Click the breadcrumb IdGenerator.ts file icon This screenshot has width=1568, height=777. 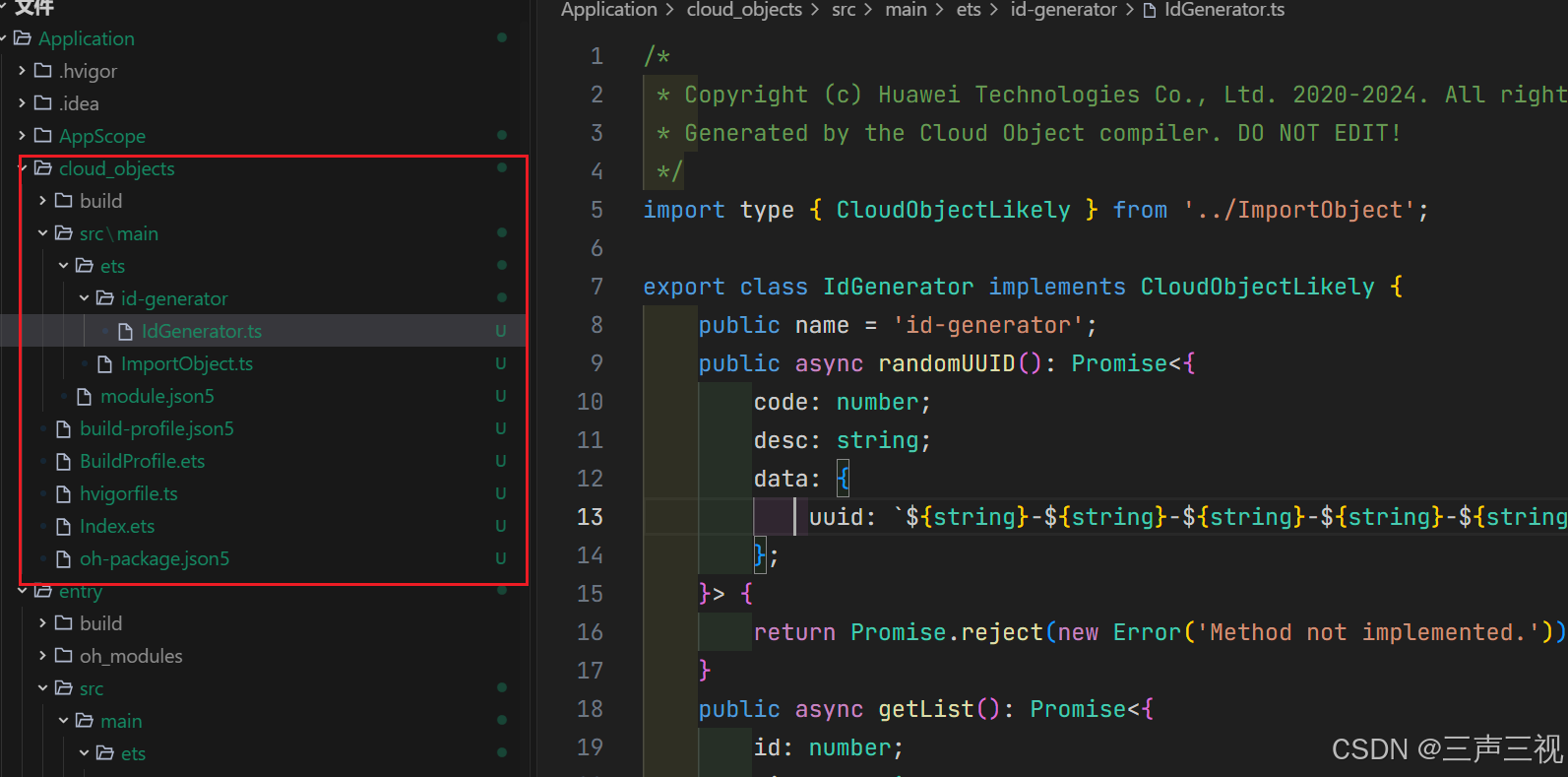[x=1149, y=10]
